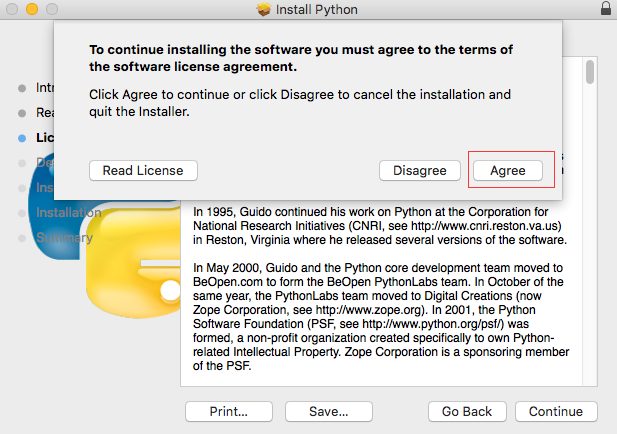Image resolution: width=617 pixels, height=434 pixels.
Task: Click the http://www.python.org/psf/ URL text
Action: (x=433, y=324)
